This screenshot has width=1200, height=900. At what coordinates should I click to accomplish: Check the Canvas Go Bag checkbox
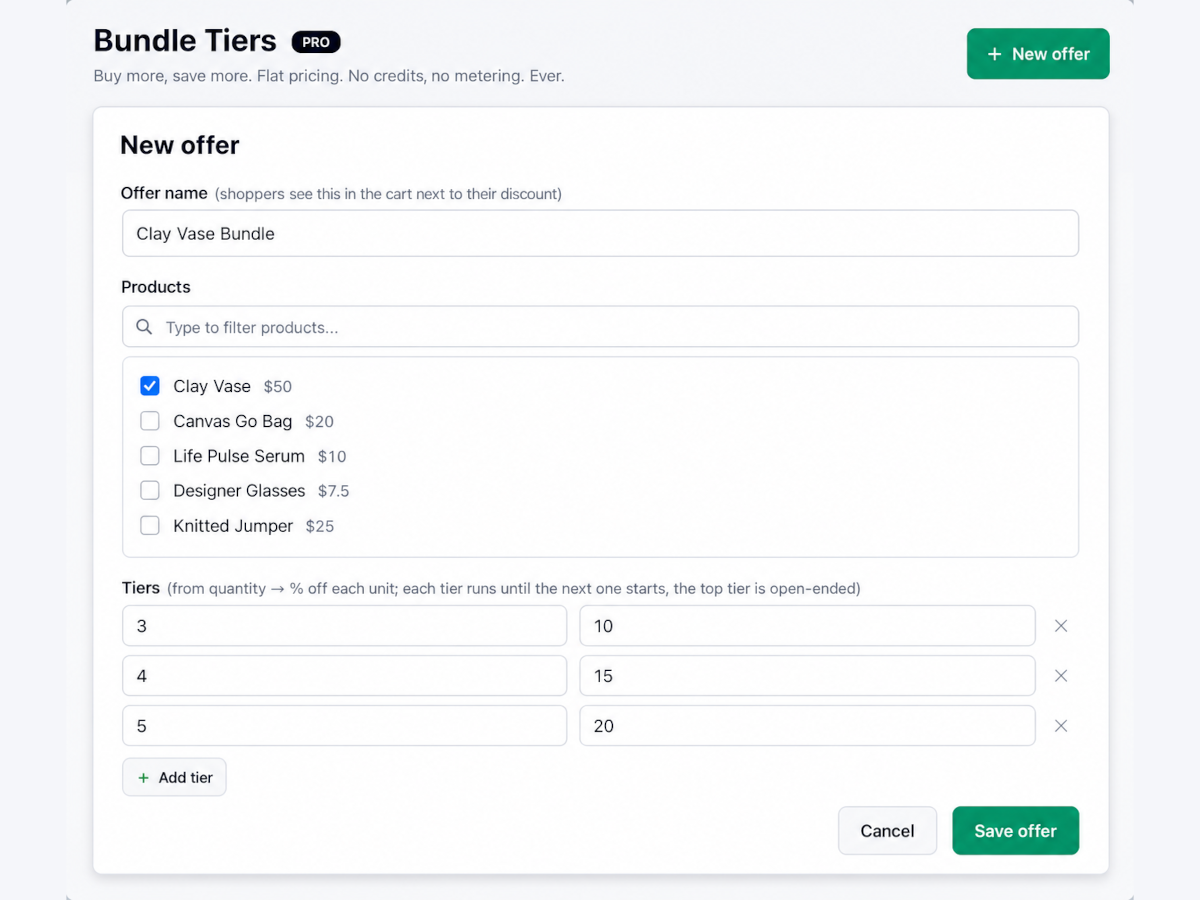(x=150, y=421)
